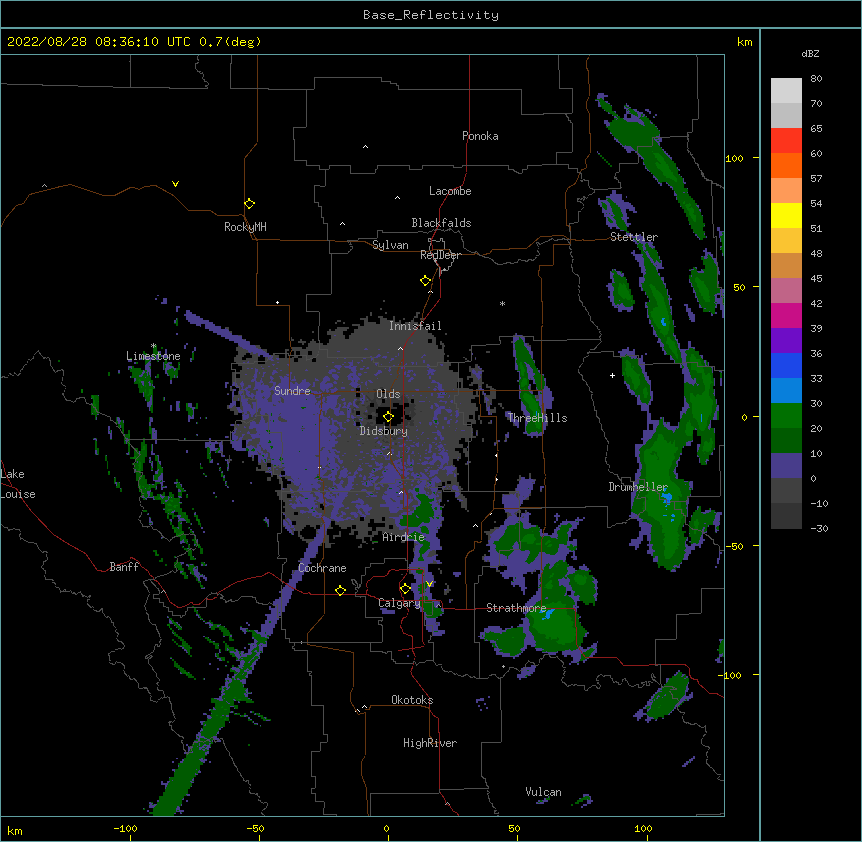
Task: Click the RedDeer city label
Action: click(x=440, y=255)
